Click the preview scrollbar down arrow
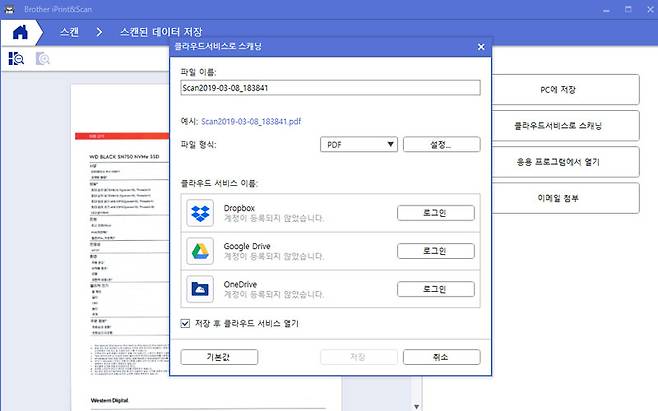Screen dimensions: 658x411 pyautogui.click(x=416, y=406)
